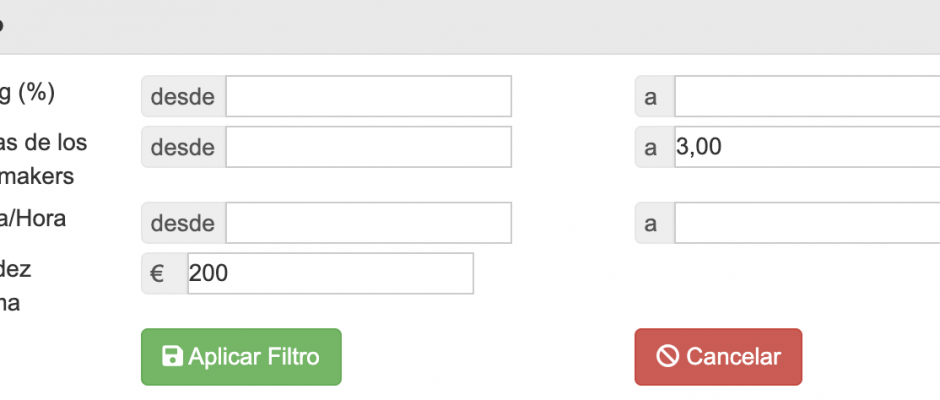Click the ban circle icon on Cancelar

pos(668,357)
